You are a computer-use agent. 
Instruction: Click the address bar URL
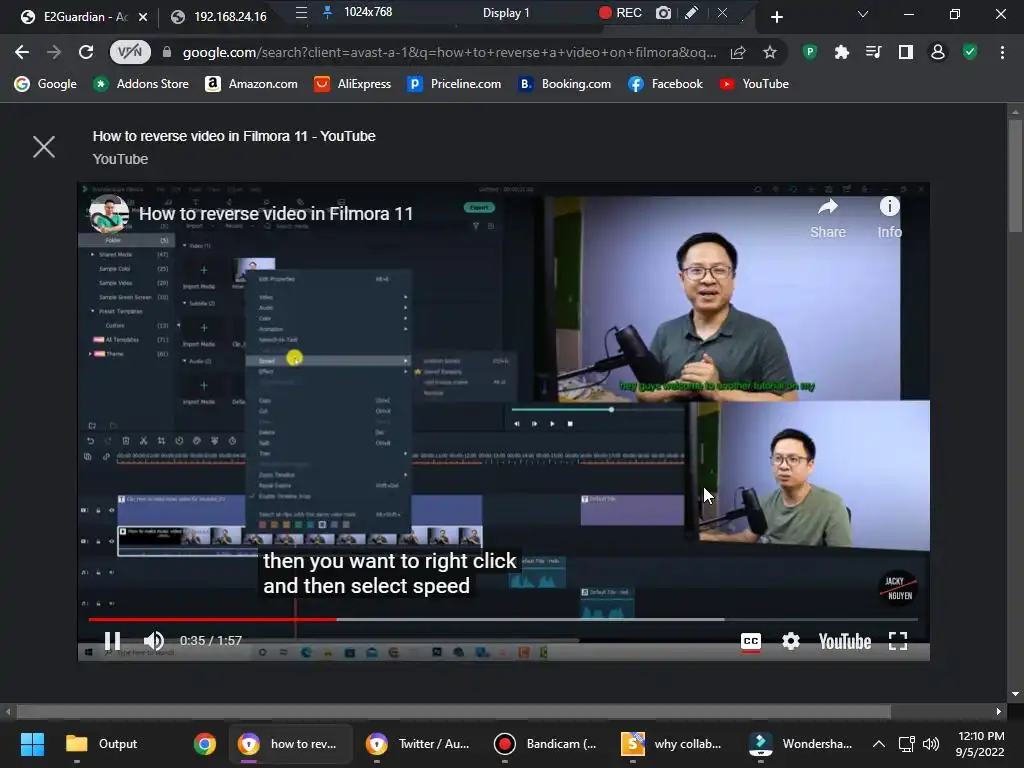tap(449, 52)
